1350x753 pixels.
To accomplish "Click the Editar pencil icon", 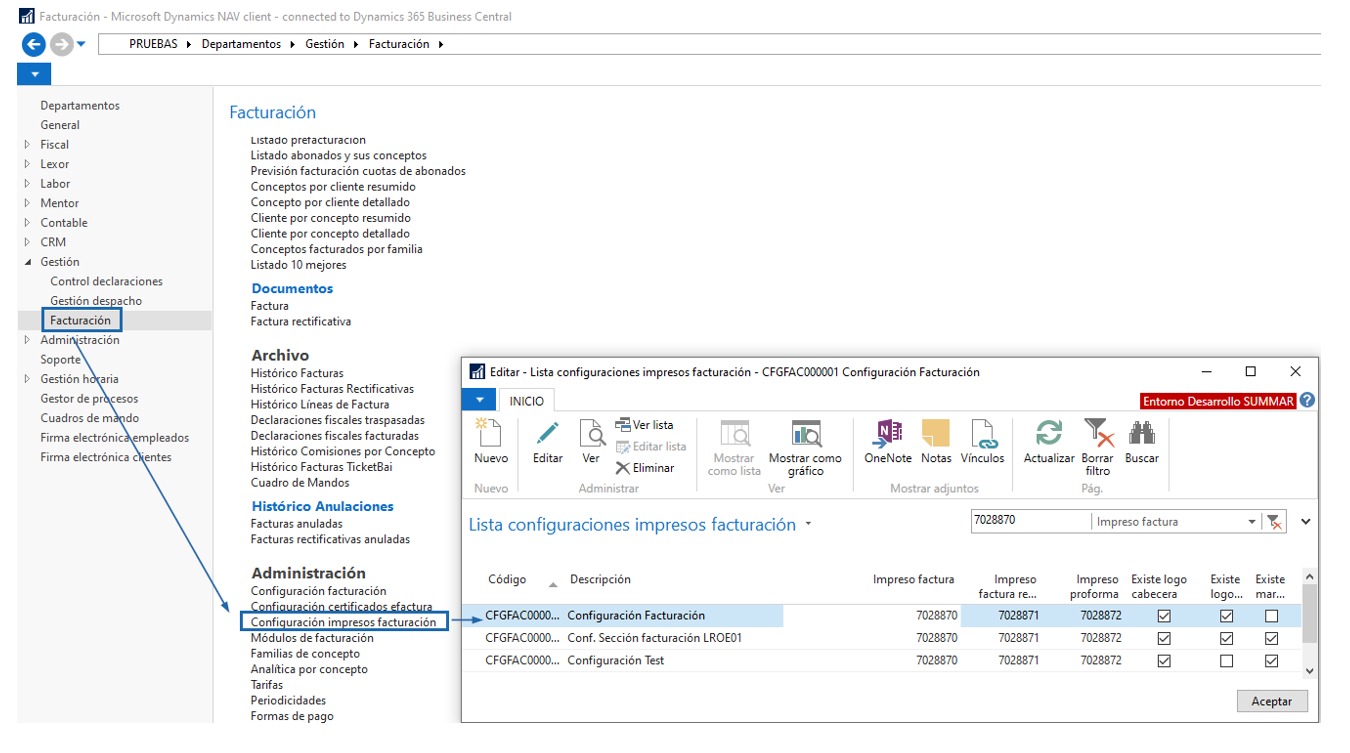I will click(547, 435).
